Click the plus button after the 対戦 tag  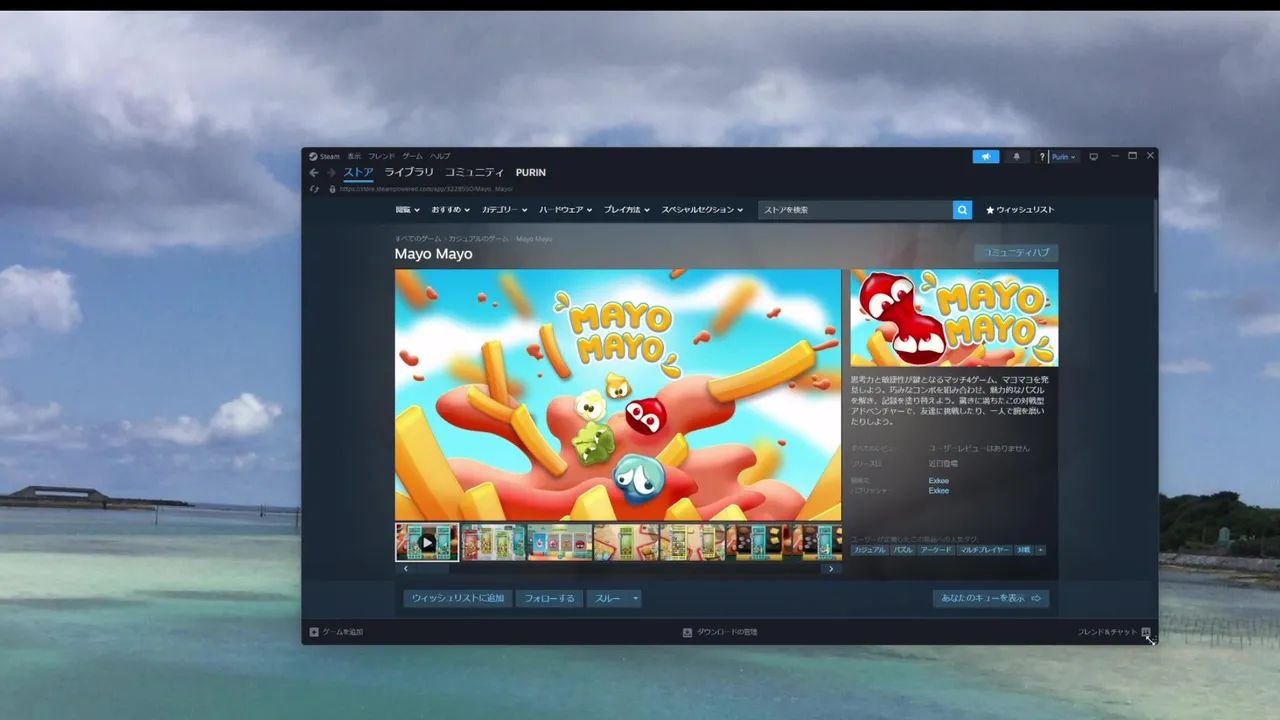tap(1040, 550)
